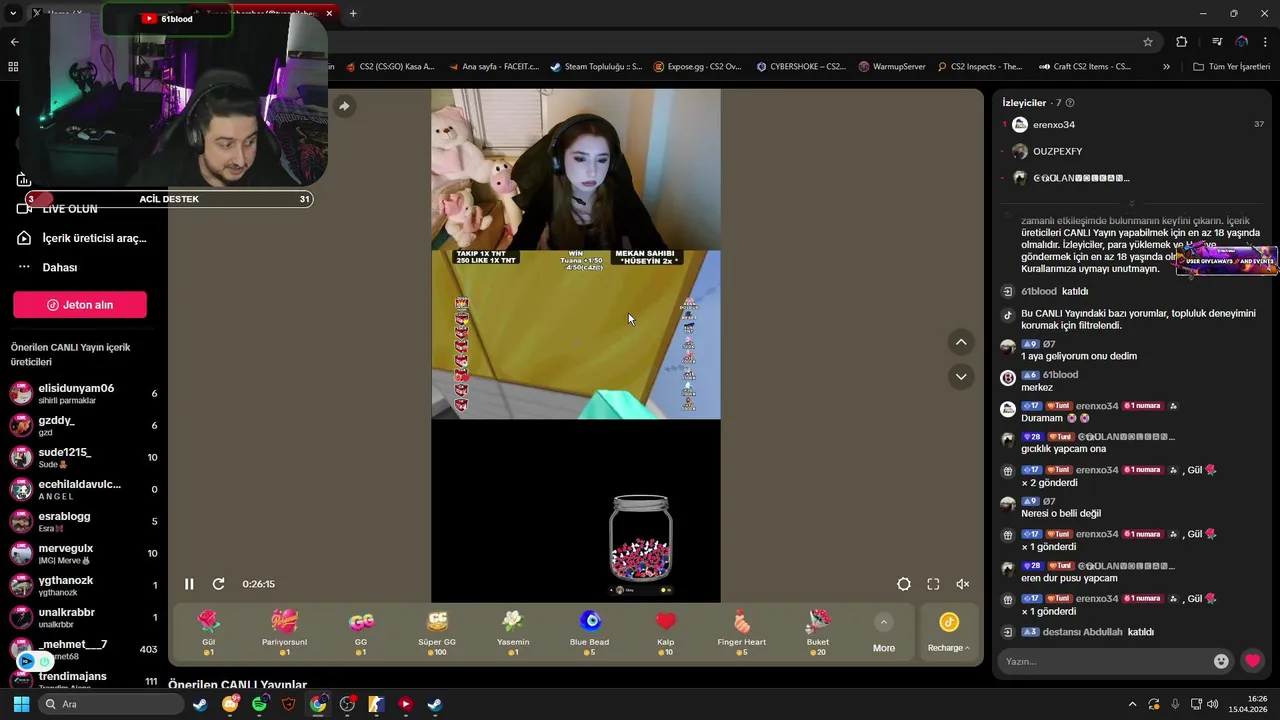Open chat user 61blood saying merkez
The image size is (1280, 720).
pyautogui.click(x=1060, y=375)
